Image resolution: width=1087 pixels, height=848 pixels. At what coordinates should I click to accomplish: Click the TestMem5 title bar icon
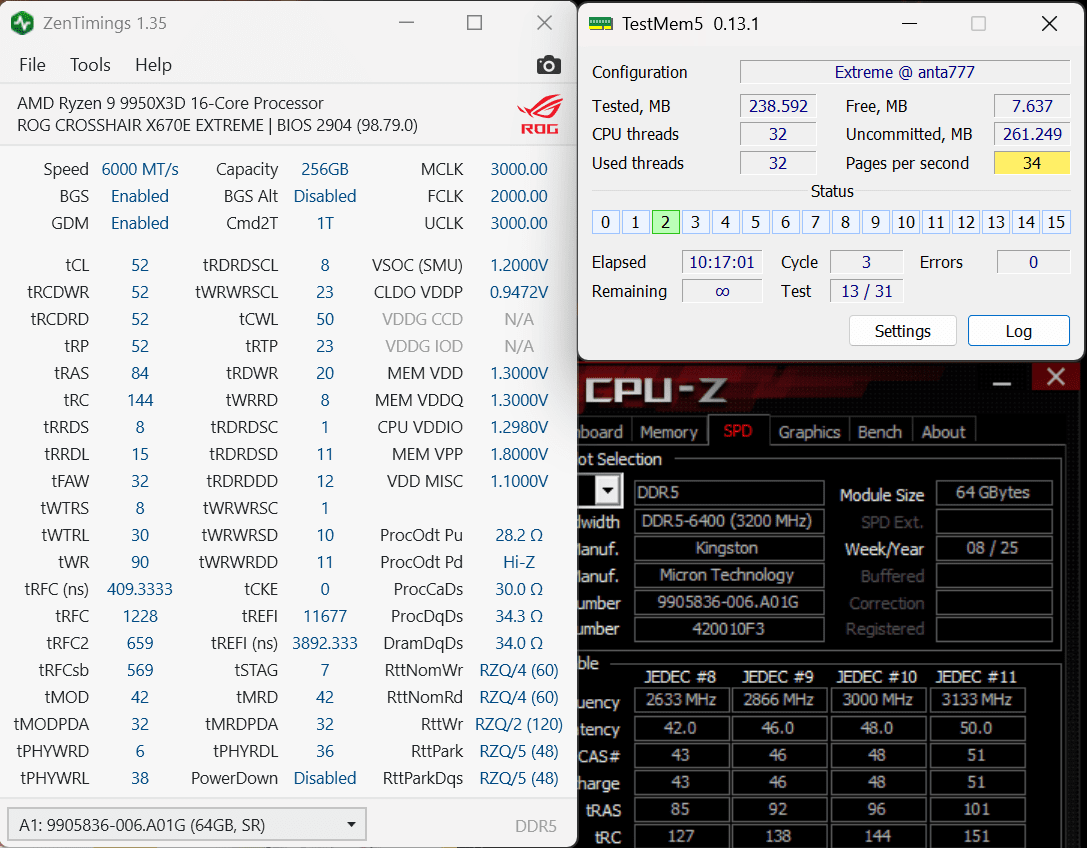pyautogui.click(x=600, y=24)
